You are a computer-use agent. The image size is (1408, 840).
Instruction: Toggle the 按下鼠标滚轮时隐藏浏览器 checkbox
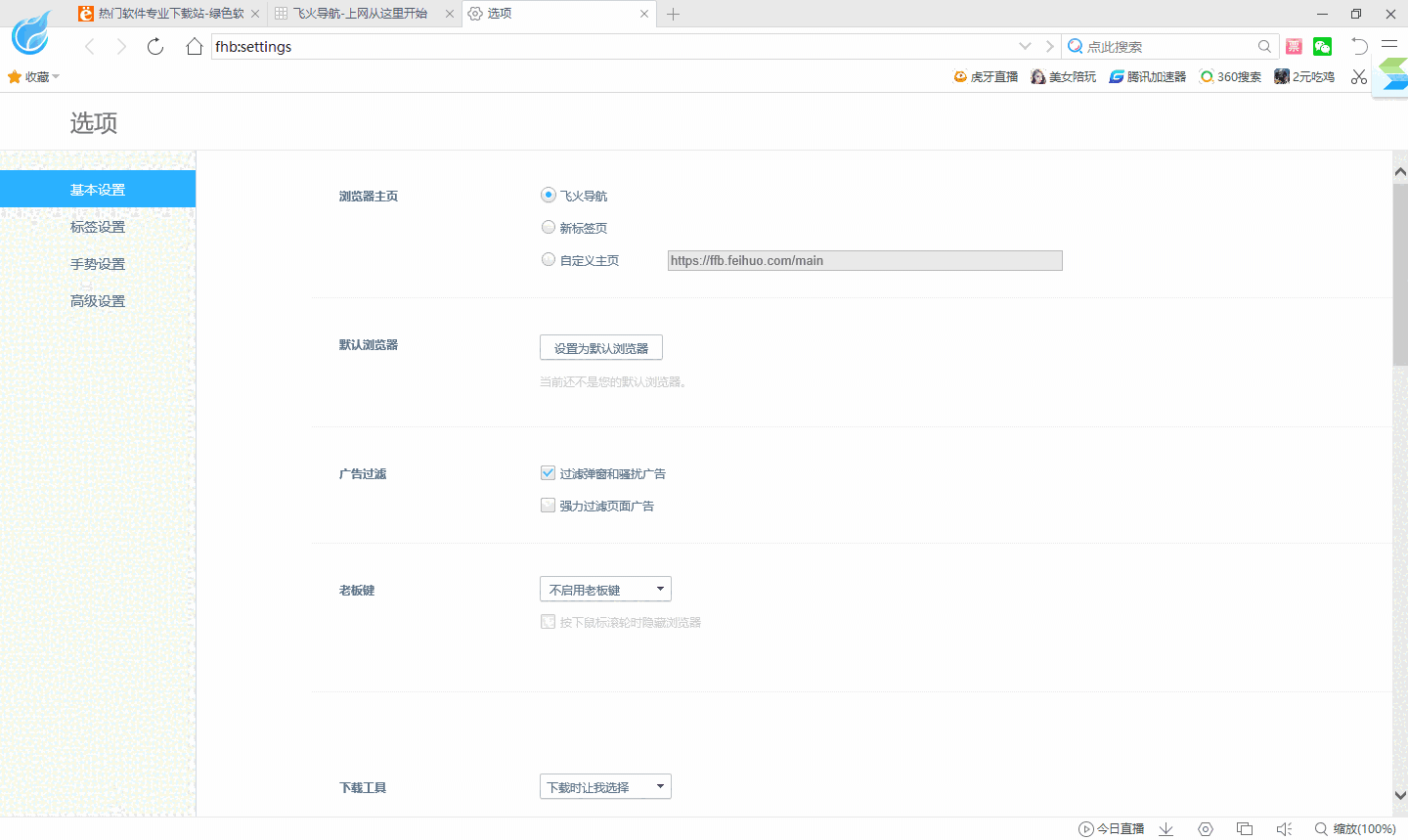pyautogui.click(x=549, y=622)
